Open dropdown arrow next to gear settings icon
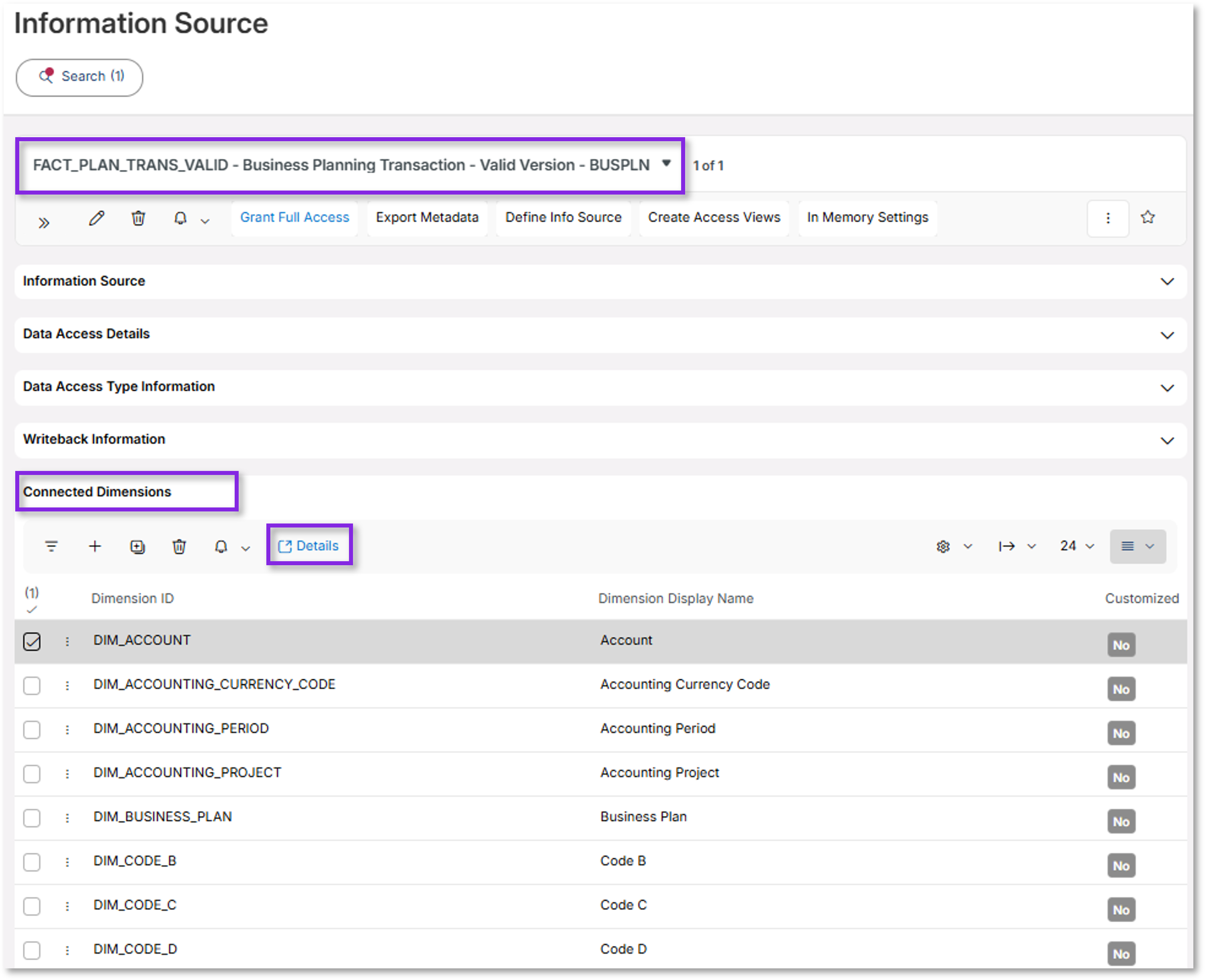The height and width of the screenshot is (980, 1205). [x=968, y=546]
